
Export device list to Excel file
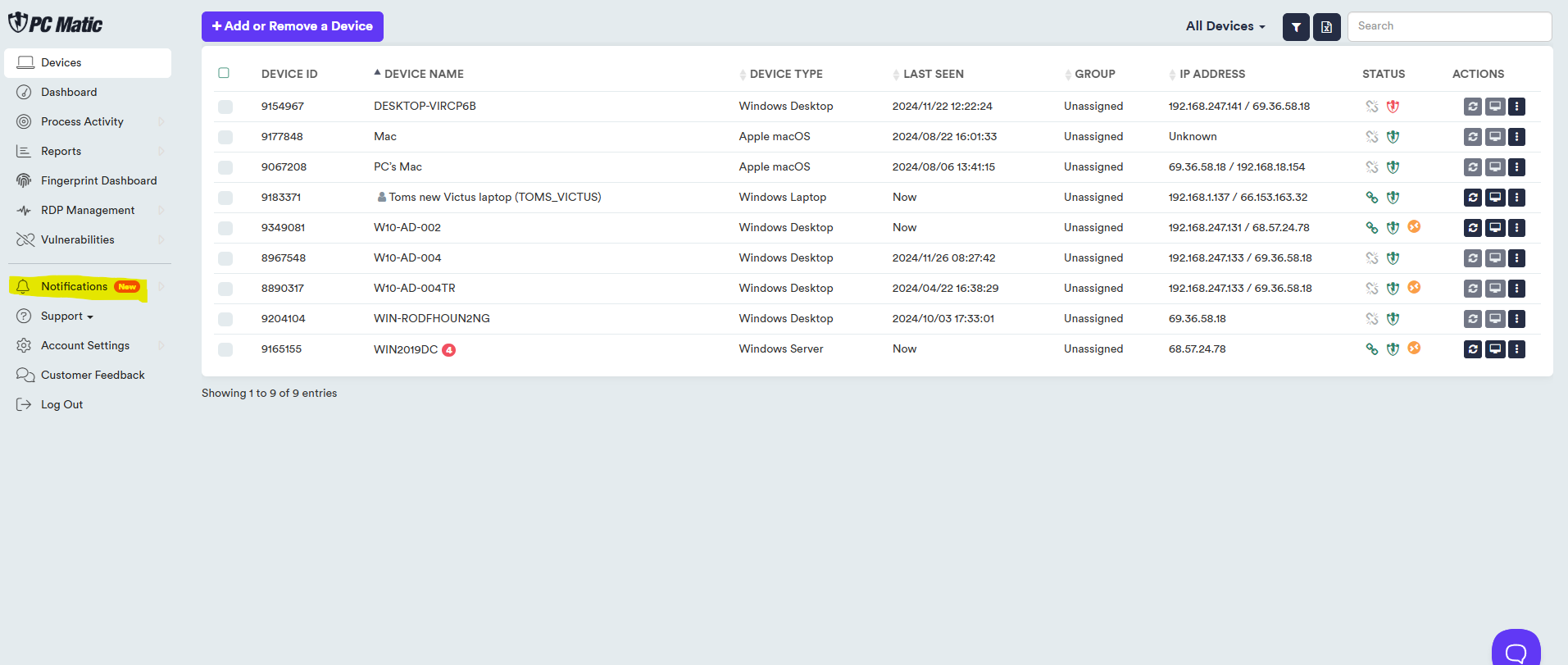point(1326,27)
